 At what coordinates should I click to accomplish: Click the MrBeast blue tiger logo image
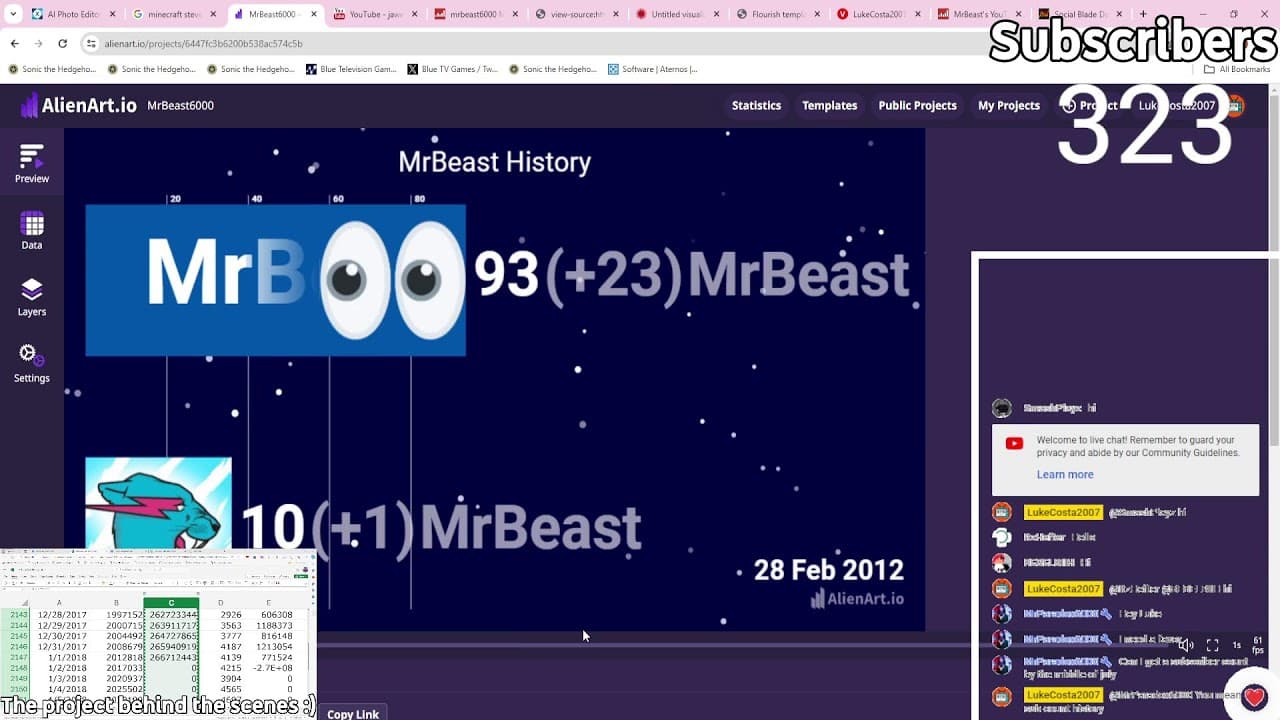tap(158, 503)
